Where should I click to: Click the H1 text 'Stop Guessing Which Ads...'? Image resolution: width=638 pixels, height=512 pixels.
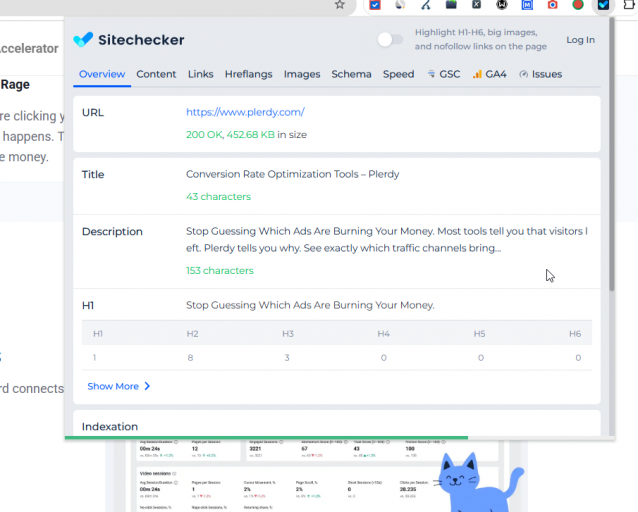tap(310, 305)
